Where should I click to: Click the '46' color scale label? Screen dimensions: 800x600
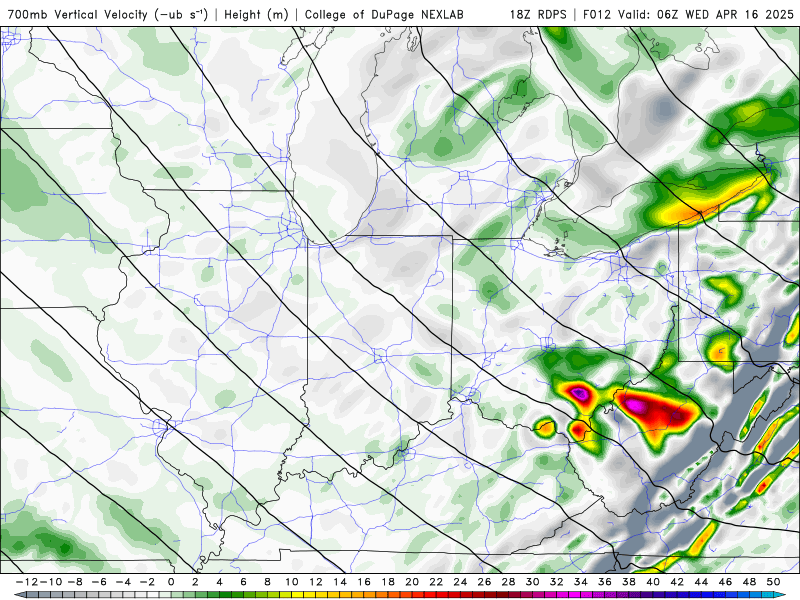point(726,582)
